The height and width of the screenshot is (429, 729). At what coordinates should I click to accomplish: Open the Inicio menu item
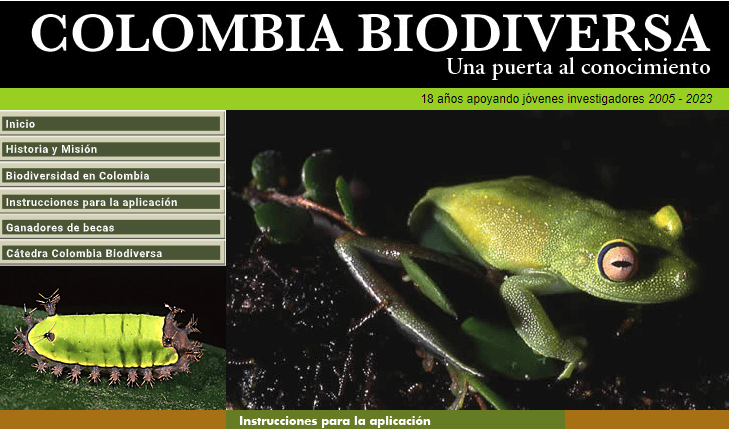click(x=111, y=124)
